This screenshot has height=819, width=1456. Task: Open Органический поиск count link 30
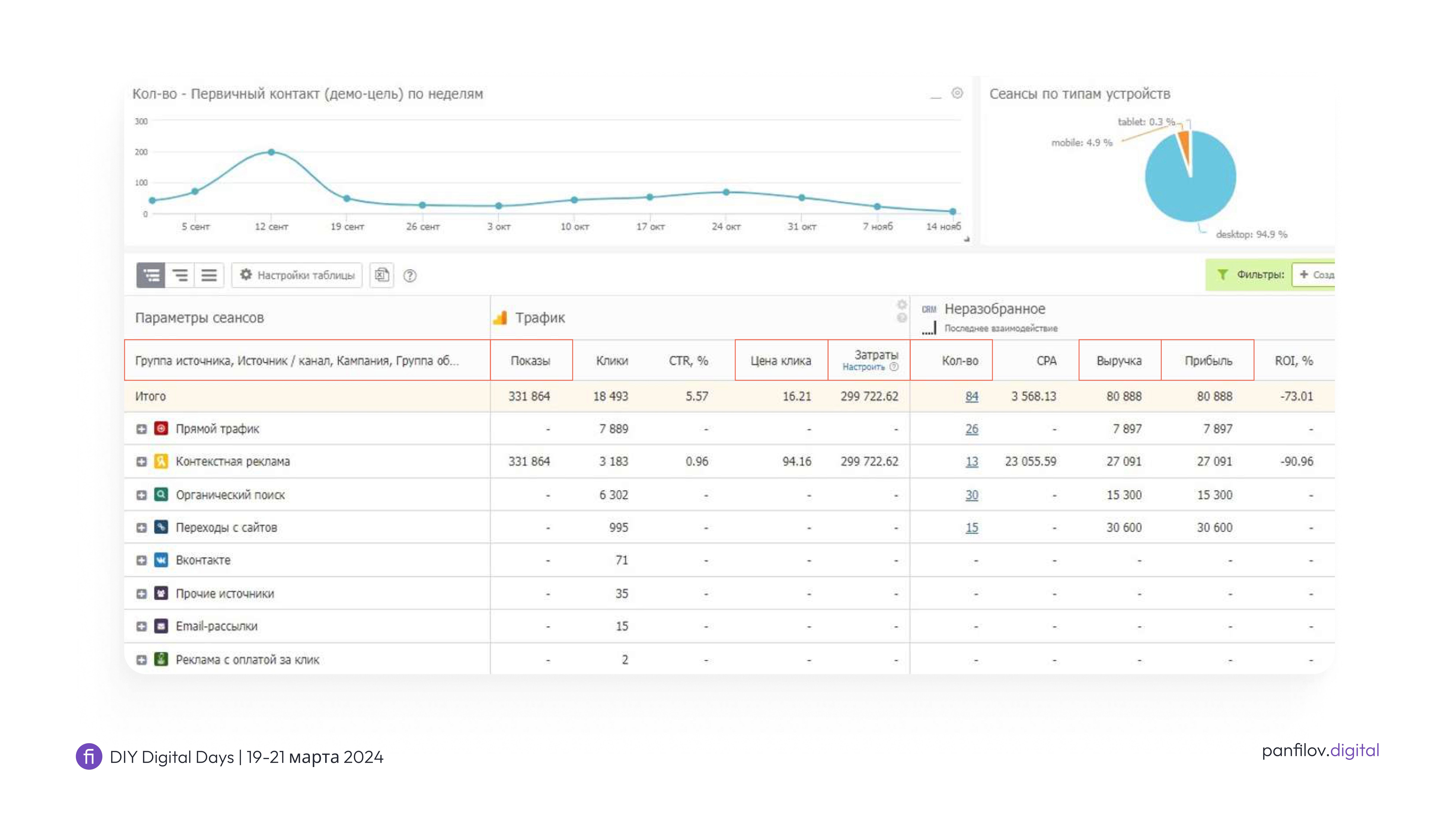coord(972,495)
